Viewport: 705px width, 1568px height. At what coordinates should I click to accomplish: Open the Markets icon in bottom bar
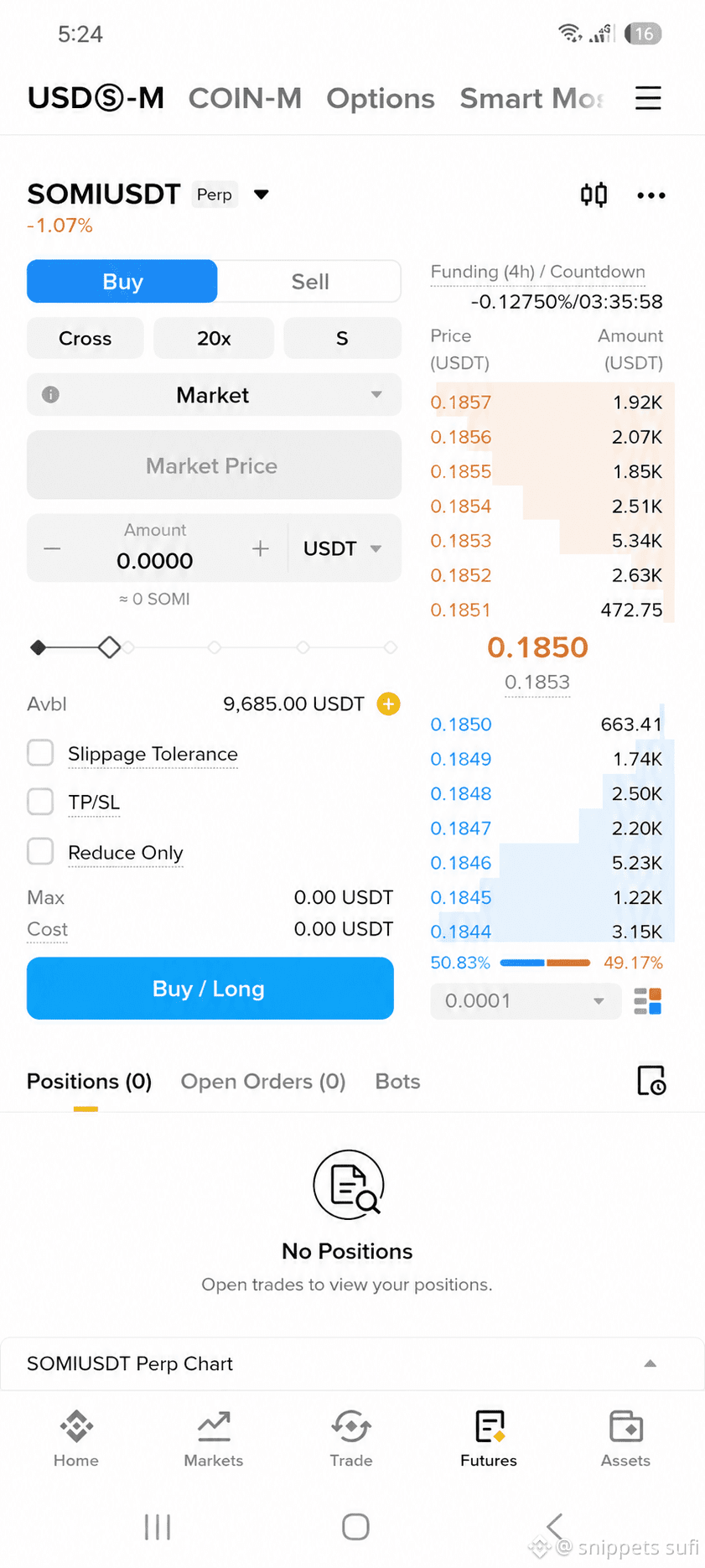214,1426
